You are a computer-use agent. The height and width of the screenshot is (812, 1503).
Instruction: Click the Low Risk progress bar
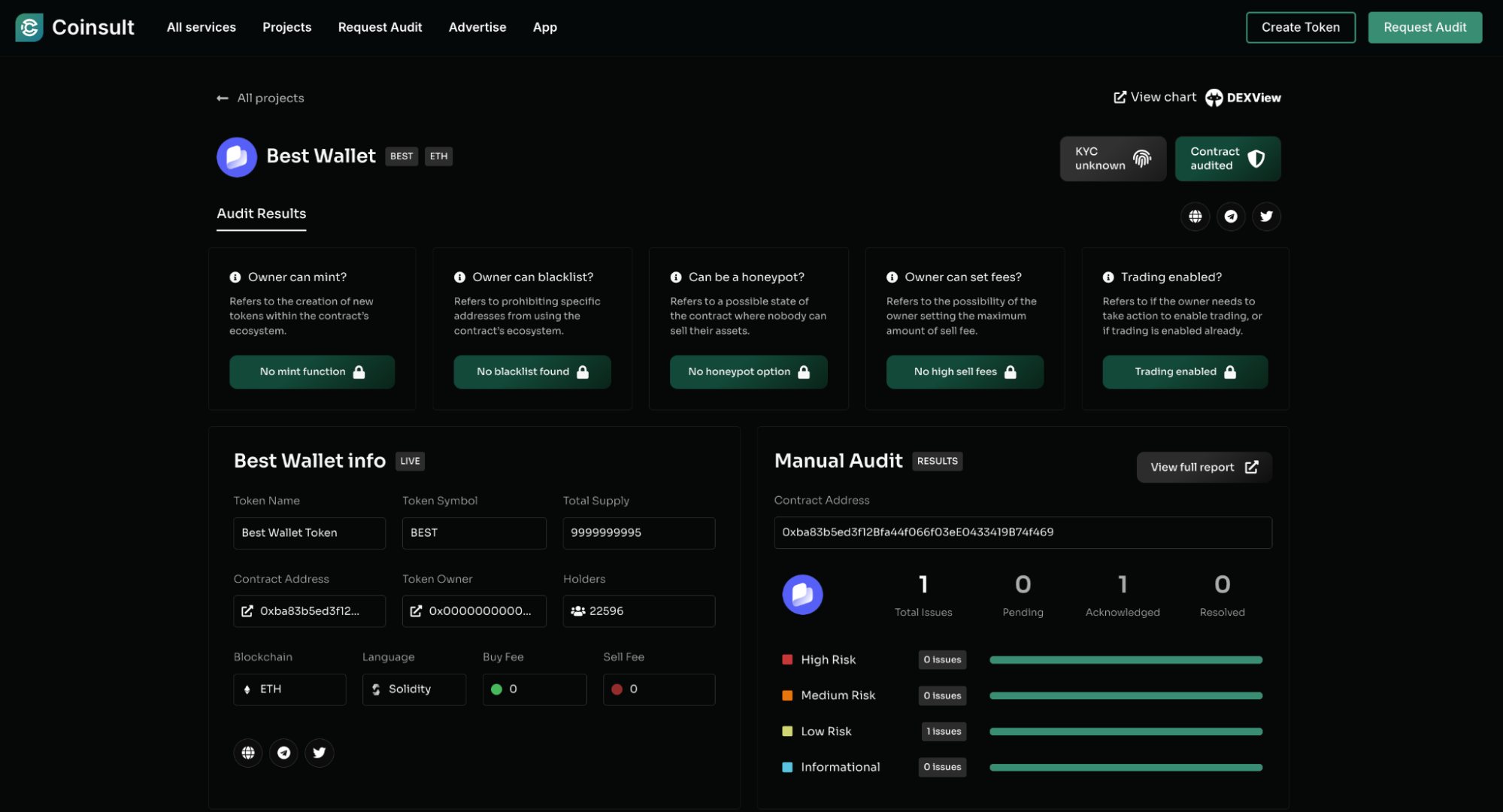click(x=1126, y=731)
